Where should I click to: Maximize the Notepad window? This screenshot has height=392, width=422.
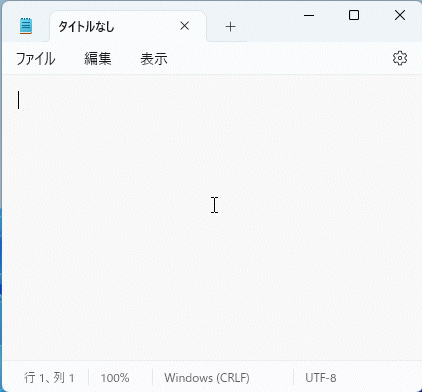(354, 15)
